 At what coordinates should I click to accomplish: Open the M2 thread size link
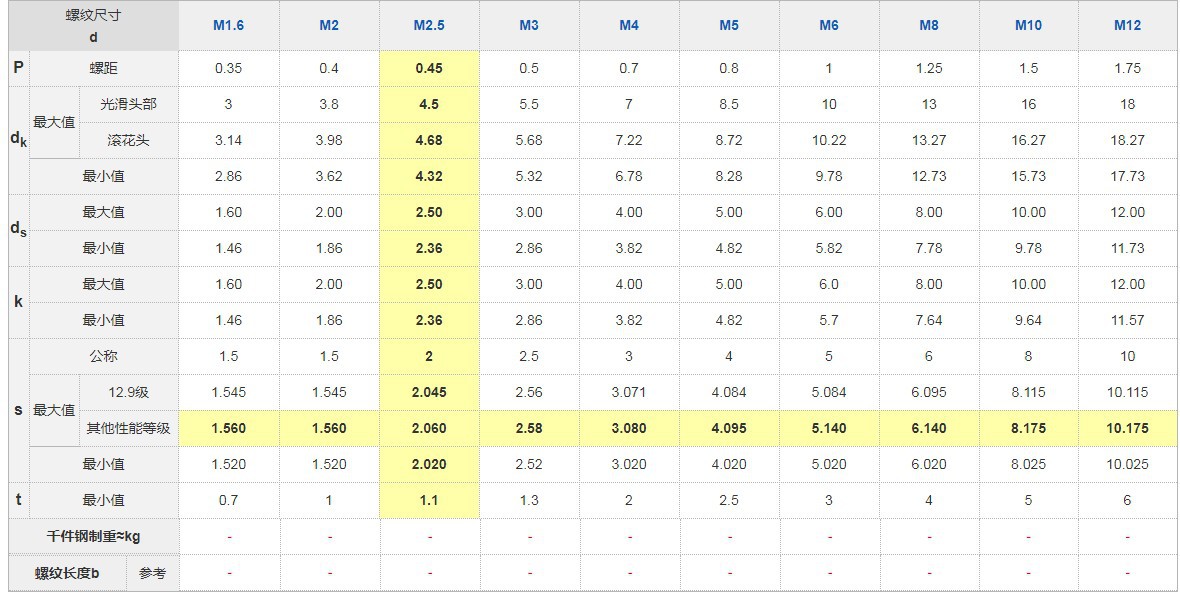coord(329,25)
